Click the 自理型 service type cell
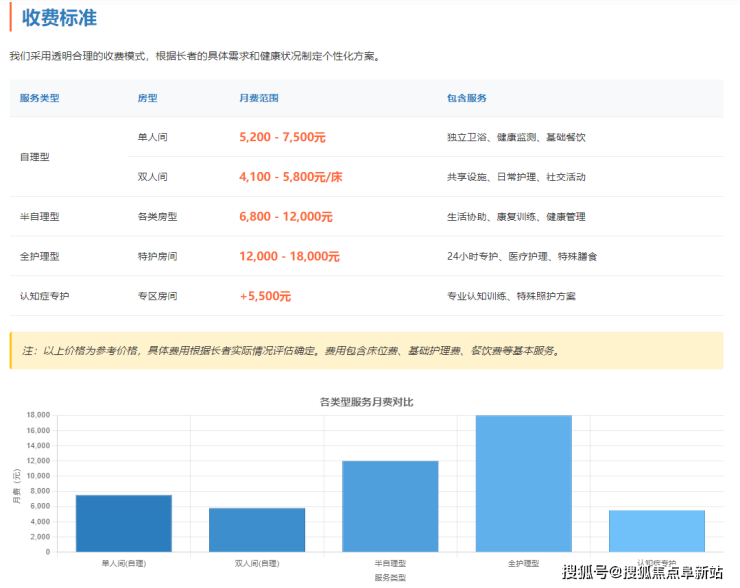The height and width of the screenshot is (588, 740). [x=34, y=157]
